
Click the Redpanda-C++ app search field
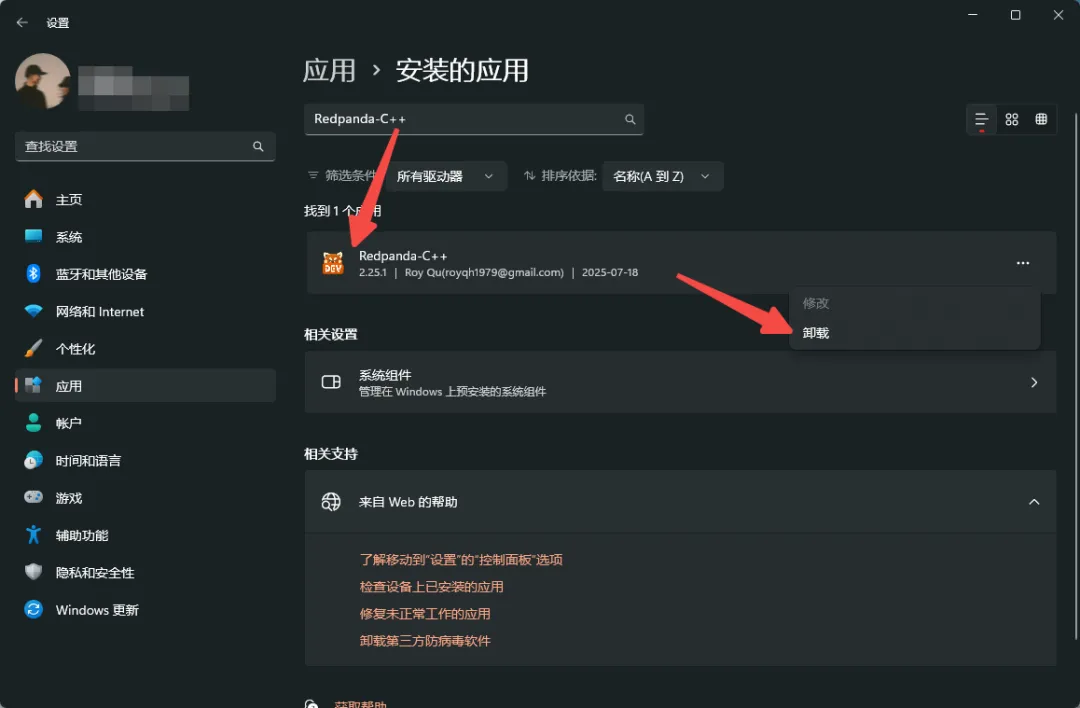click(x=474, y=119)
